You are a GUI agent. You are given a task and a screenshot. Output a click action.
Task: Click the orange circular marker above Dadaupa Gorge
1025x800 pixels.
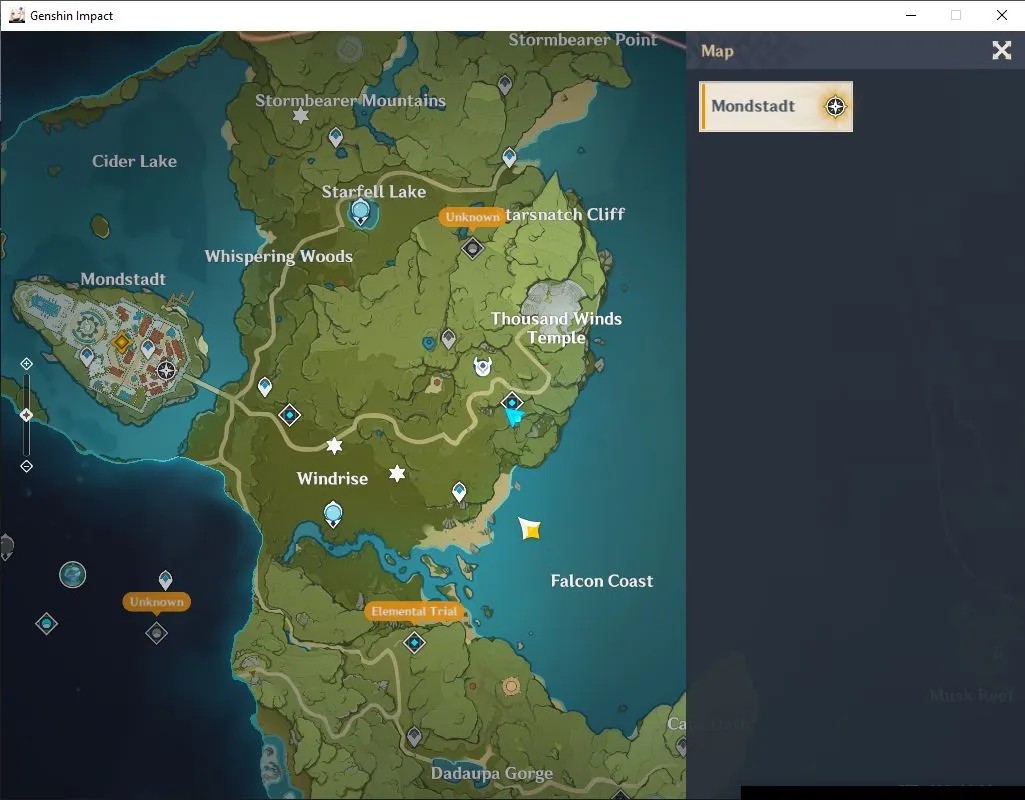(x=511, y=686)
